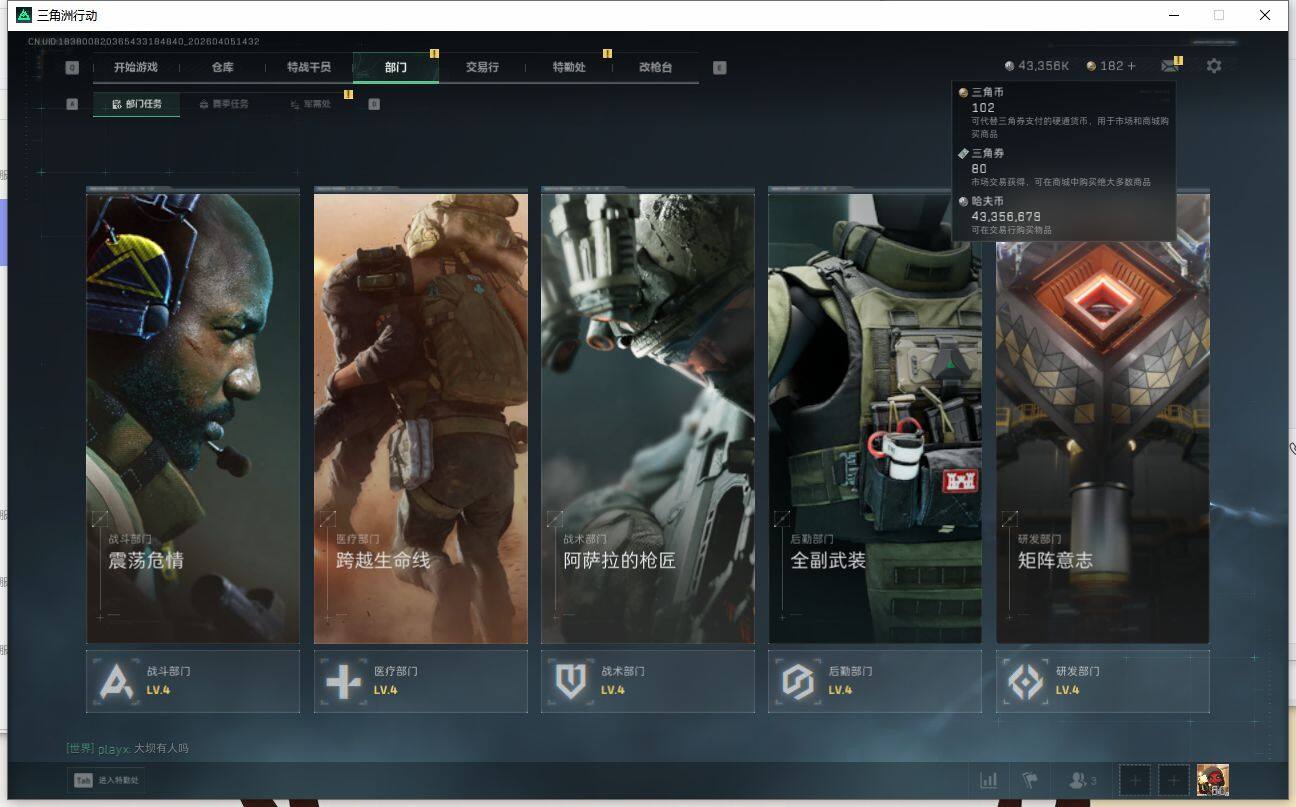The width and height of the screenshot is (1296, 807).
Task: Click the 三角币 heading in the tooltip
Action: point(987,92)
